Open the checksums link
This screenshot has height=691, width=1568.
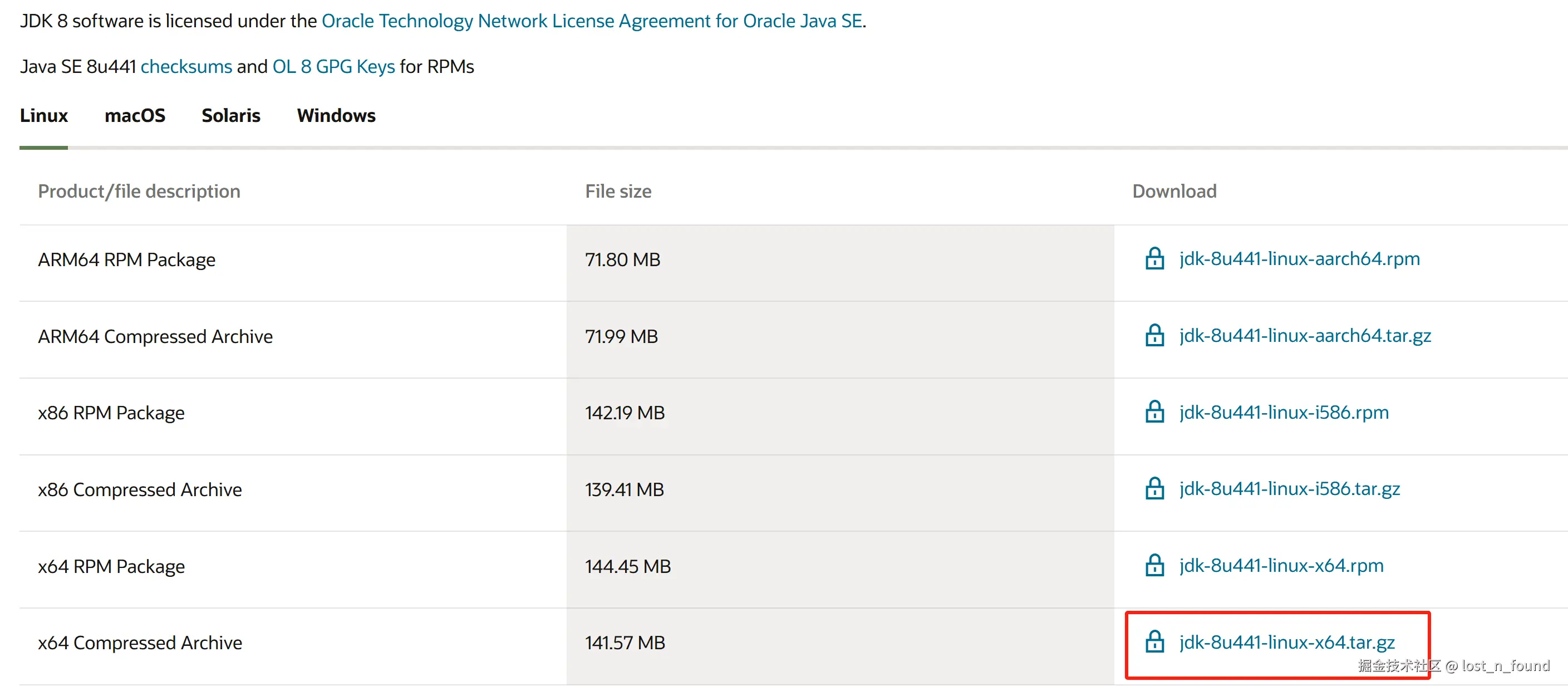click(x=186, y=66)
